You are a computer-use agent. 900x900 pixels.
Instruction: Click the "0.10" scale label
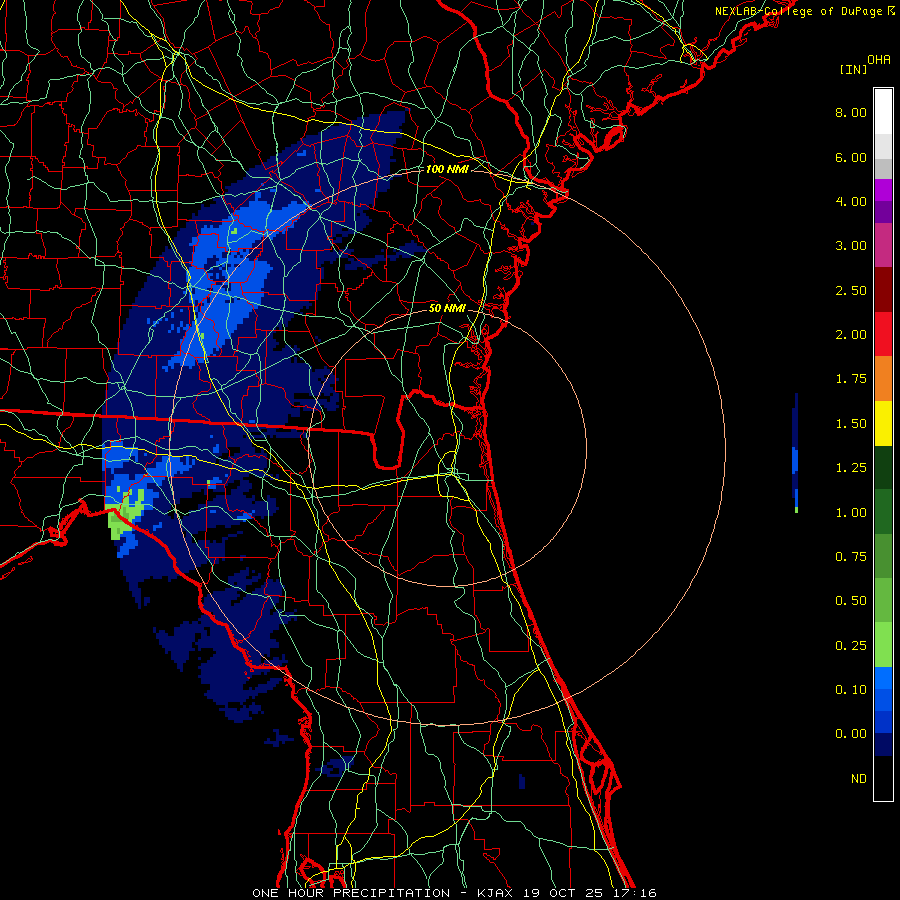(x=851, y=690)
